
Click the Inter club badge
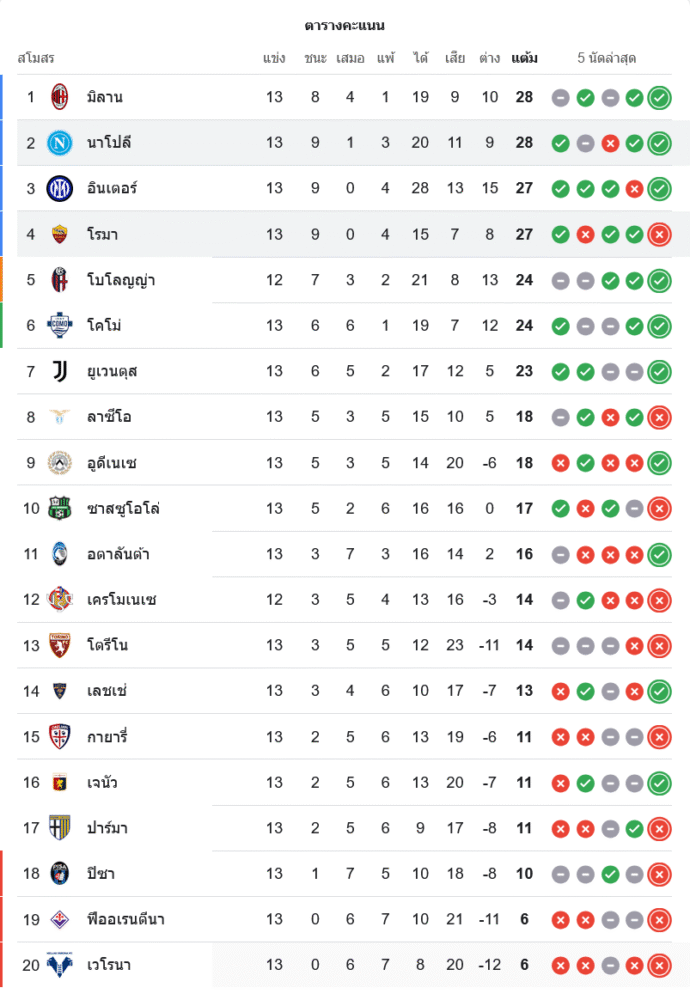point(60,188)
